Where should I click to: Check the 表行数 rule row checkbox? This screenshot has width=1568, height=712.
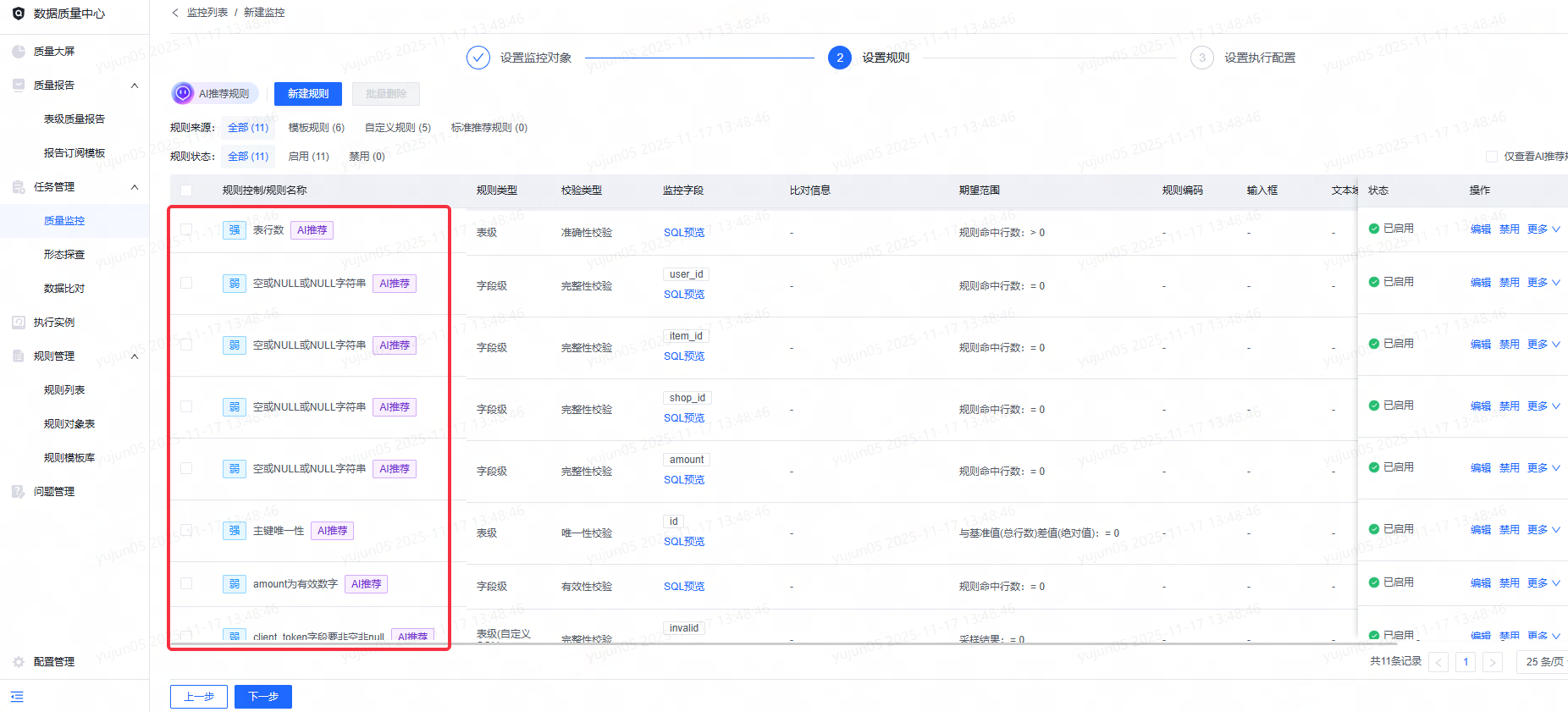[186, 229]
